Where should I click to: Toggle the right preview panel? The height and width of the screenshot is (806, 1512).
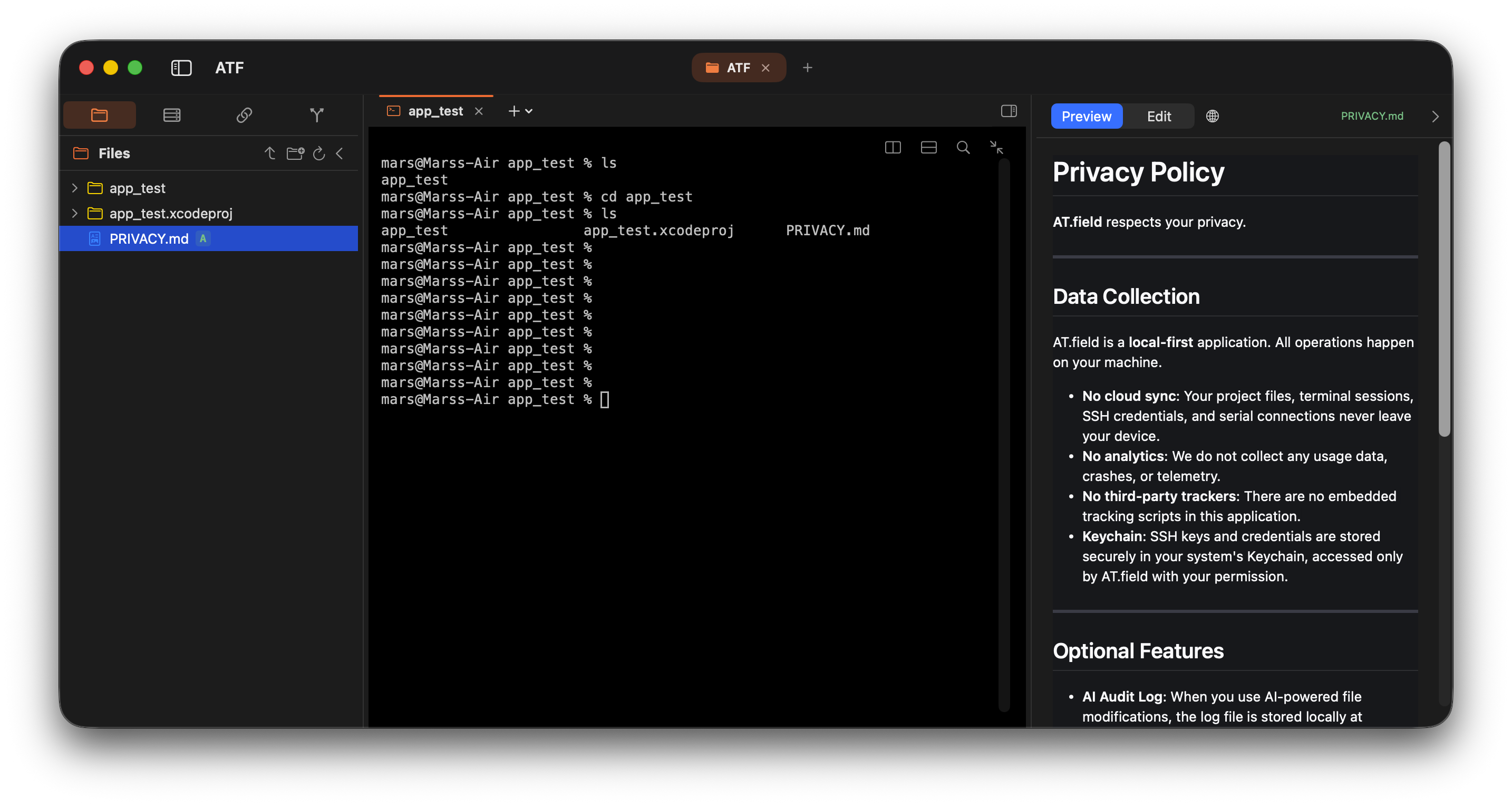[1009, 111]
